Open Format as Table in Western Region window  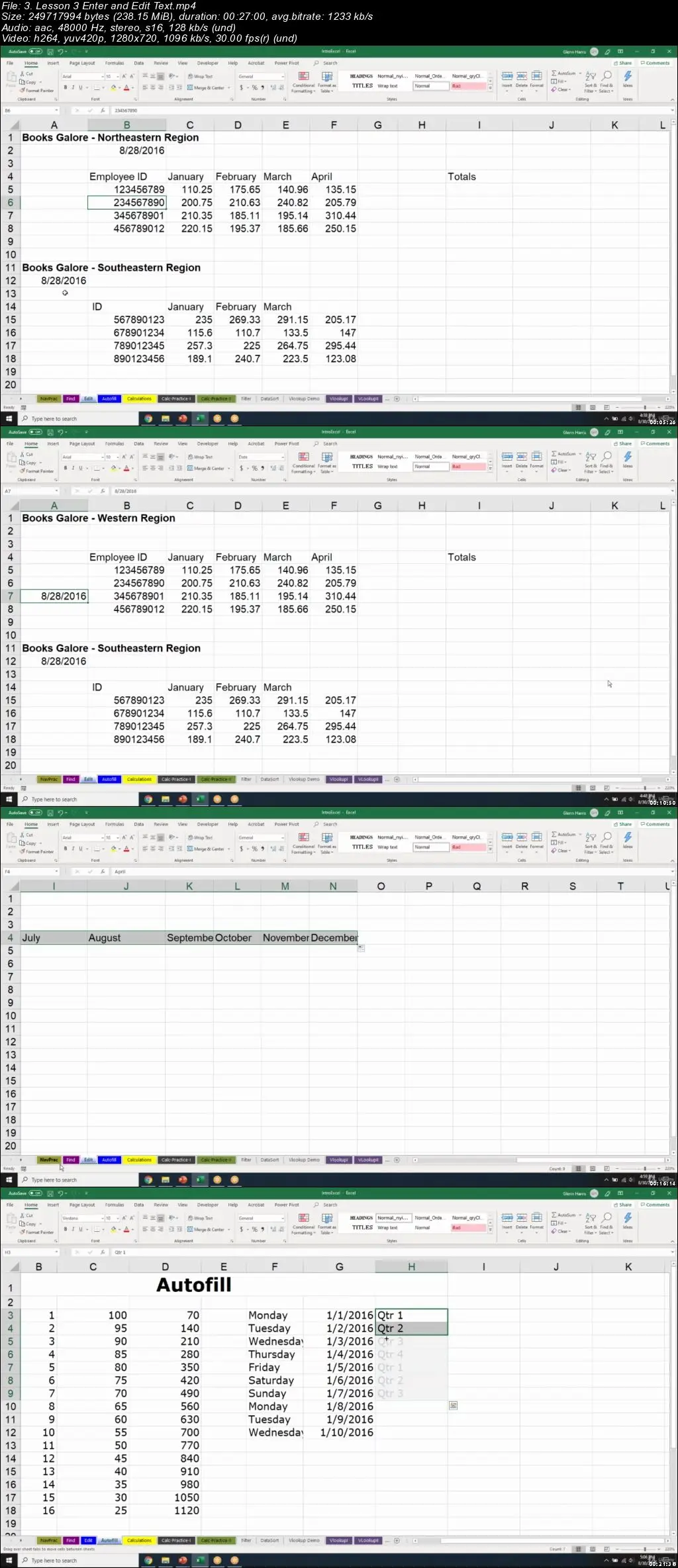click(326, 463)
